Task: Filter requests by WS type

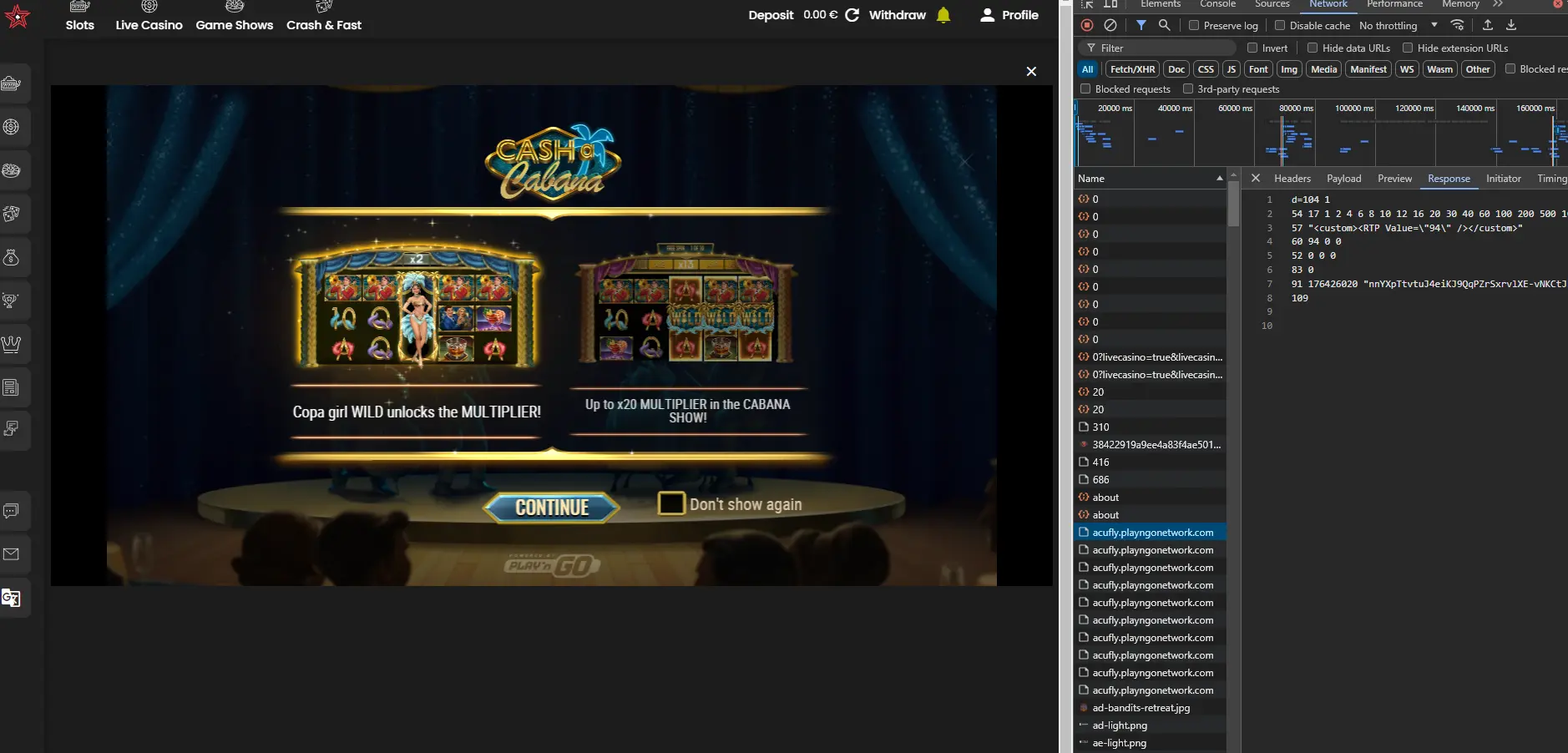Action: point(1407,68)
